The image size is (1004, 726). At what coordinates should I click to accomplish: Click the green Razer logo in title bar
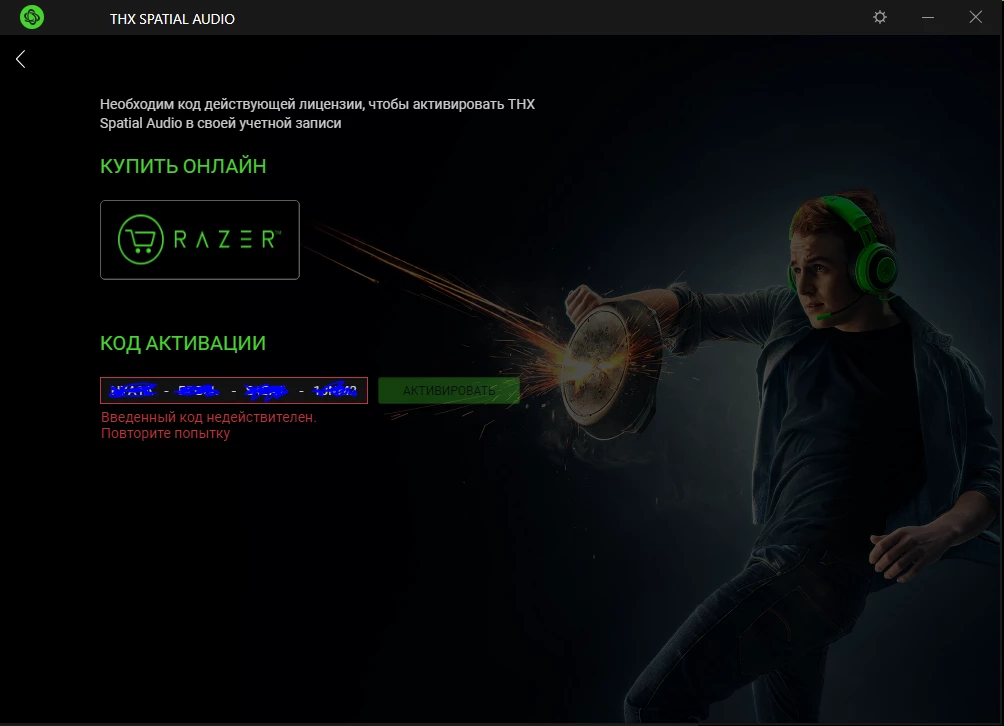point(30,17)
